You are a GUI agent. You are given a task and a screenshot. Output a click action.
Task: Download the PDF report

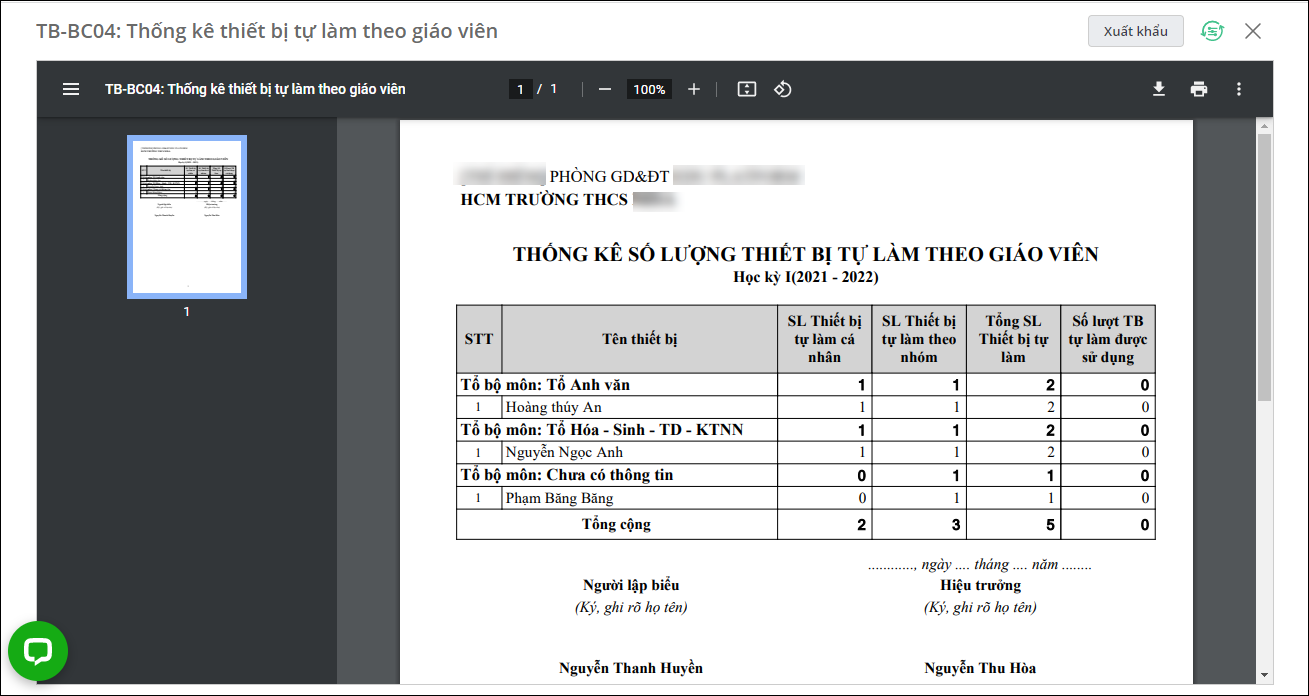[1159, 89]
